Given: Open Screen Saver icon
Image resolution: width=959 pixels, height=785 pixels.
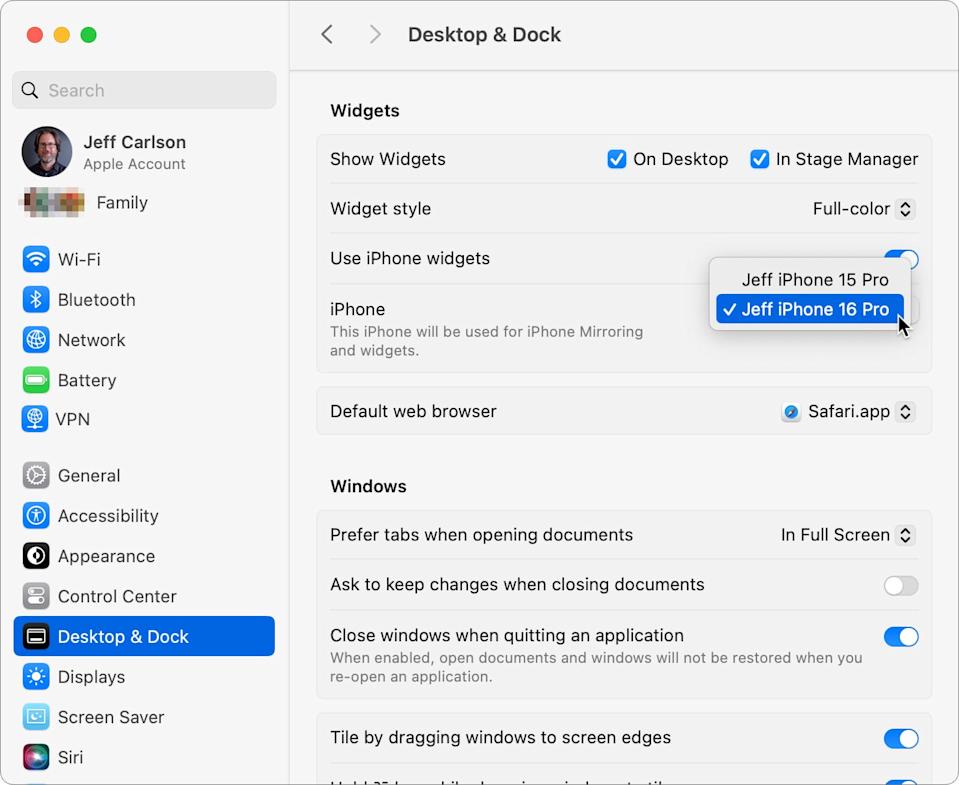Looking at the screenshot, I should point(36,717).
